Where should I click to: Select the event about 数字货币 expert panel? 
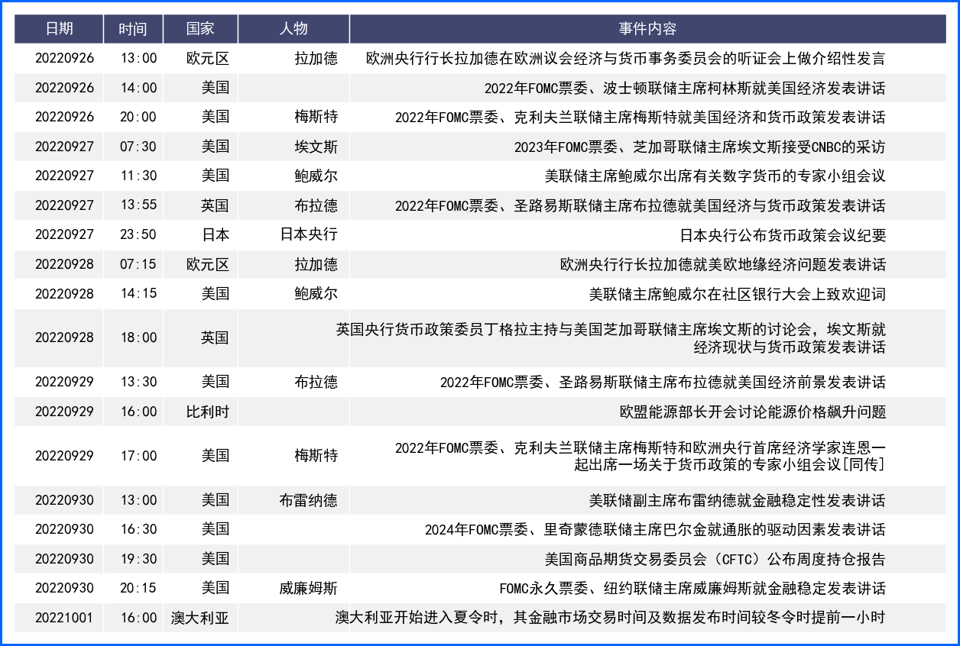point(715,176)
